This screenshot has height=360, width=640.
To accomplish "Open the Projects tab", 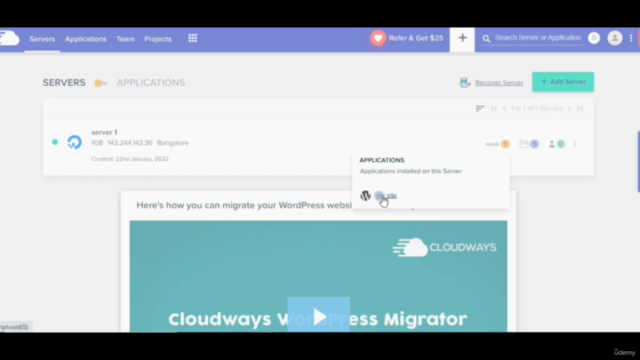I will pyautogui.click(x=158, y=39).
